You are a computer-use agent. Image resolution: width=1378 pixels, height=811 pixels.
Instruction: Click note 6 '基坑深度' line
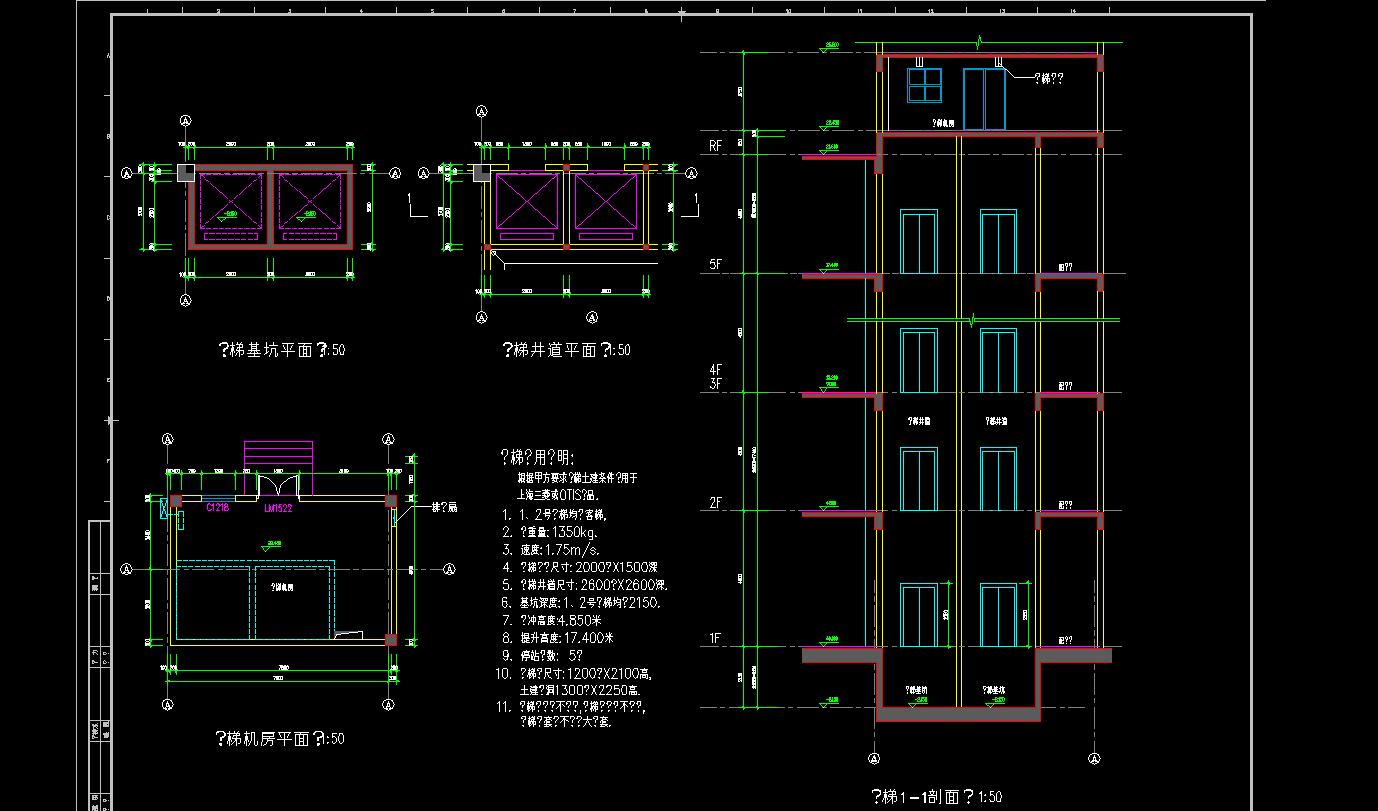pos(579,603)
